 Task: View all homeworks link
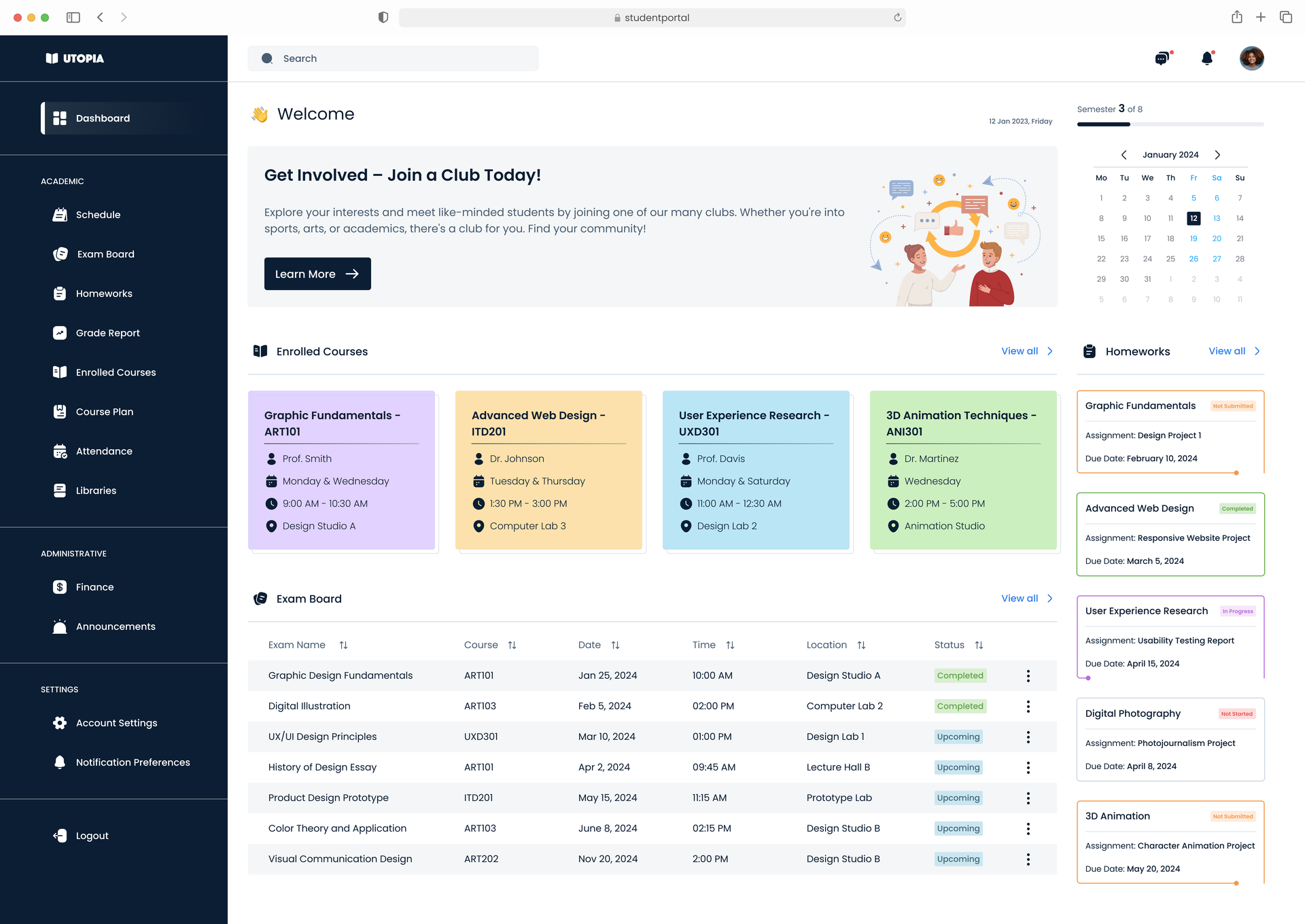click(x=1234, y=351)
